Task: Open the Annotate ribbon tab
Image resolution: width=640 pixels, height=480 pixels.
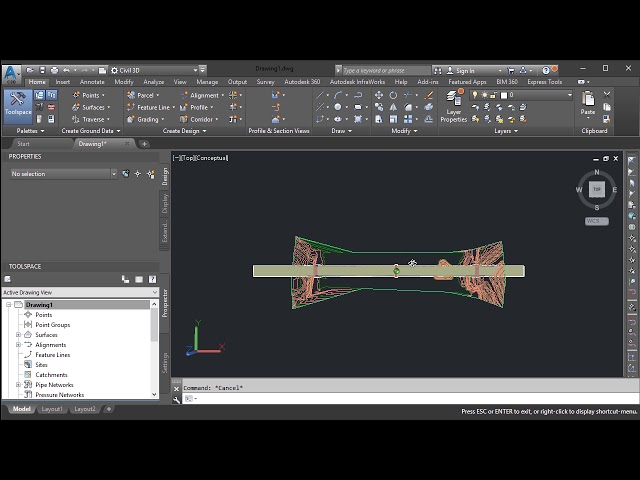Action: [x=92, y=82]
